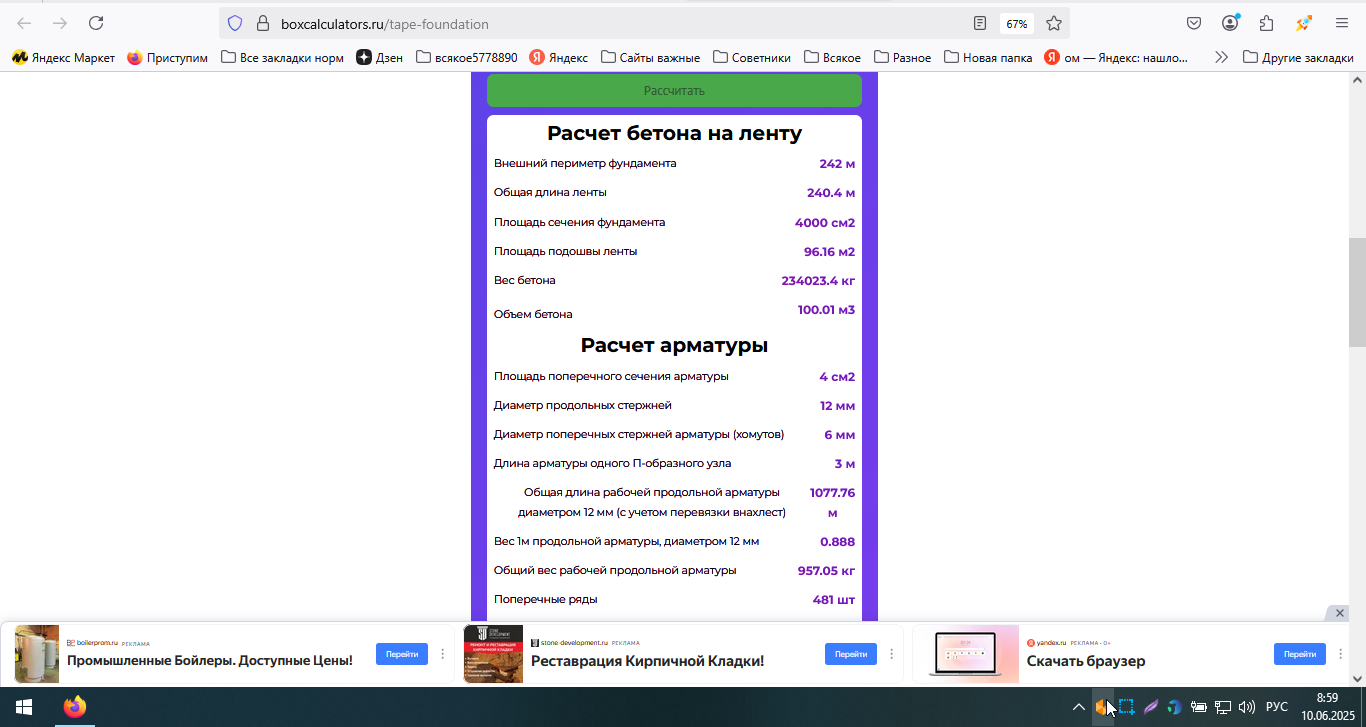Click 'Перейти' on the Yandex browser ad
The width and height of the screenshot is (1366, 727).
tap(1300, 654)
